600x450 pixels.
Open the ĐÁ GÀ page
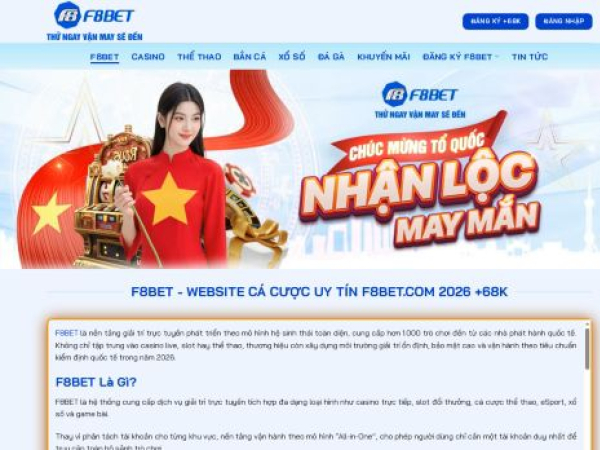coord(331,57)
